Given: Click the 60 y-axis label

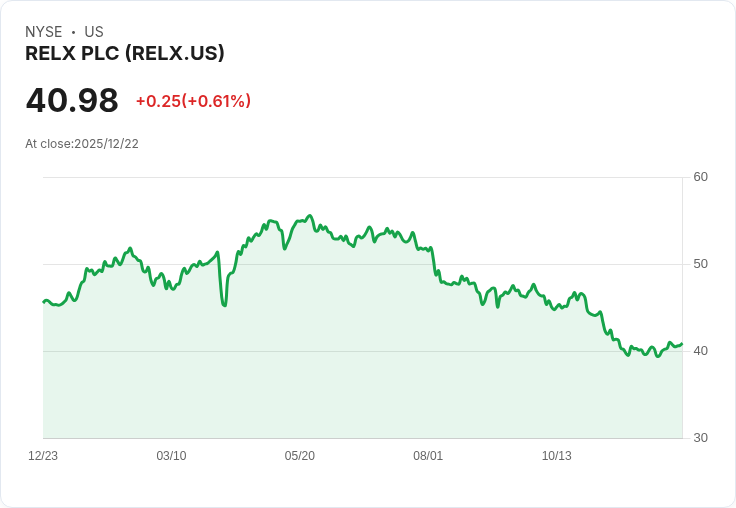Looking at the screenshot, I should pos(700,177).
